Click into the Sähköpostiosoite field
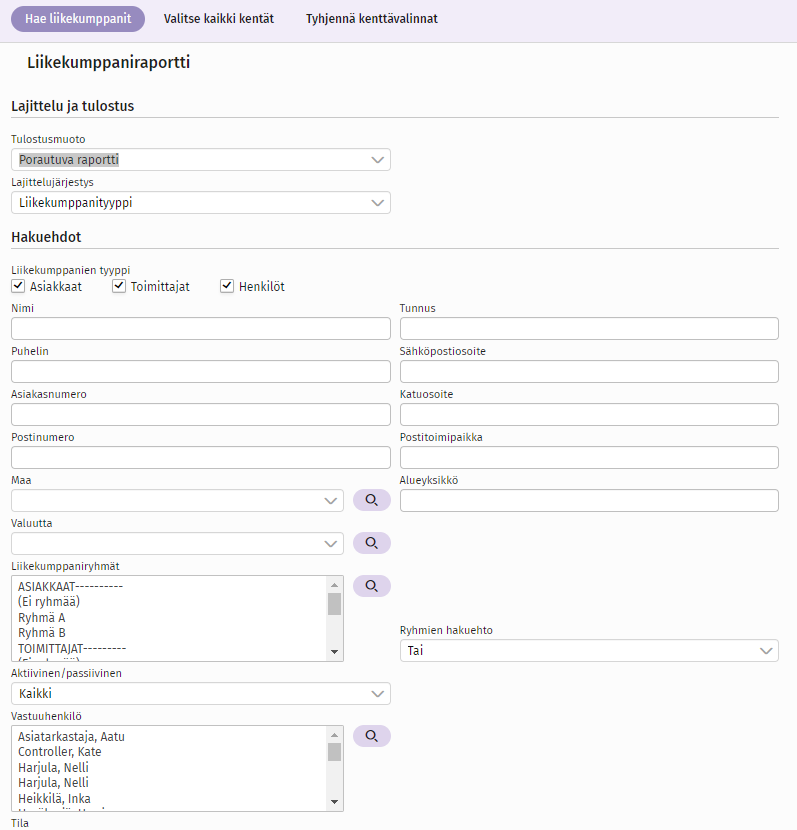This screenshot has width=797, height=830. click(x=589, y=371)
